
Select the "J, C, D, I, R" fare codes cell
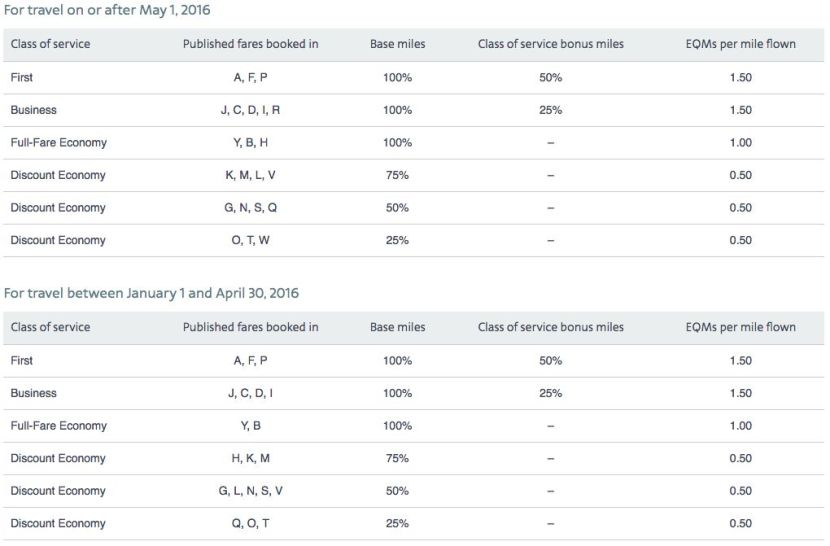tap(250, 110)
